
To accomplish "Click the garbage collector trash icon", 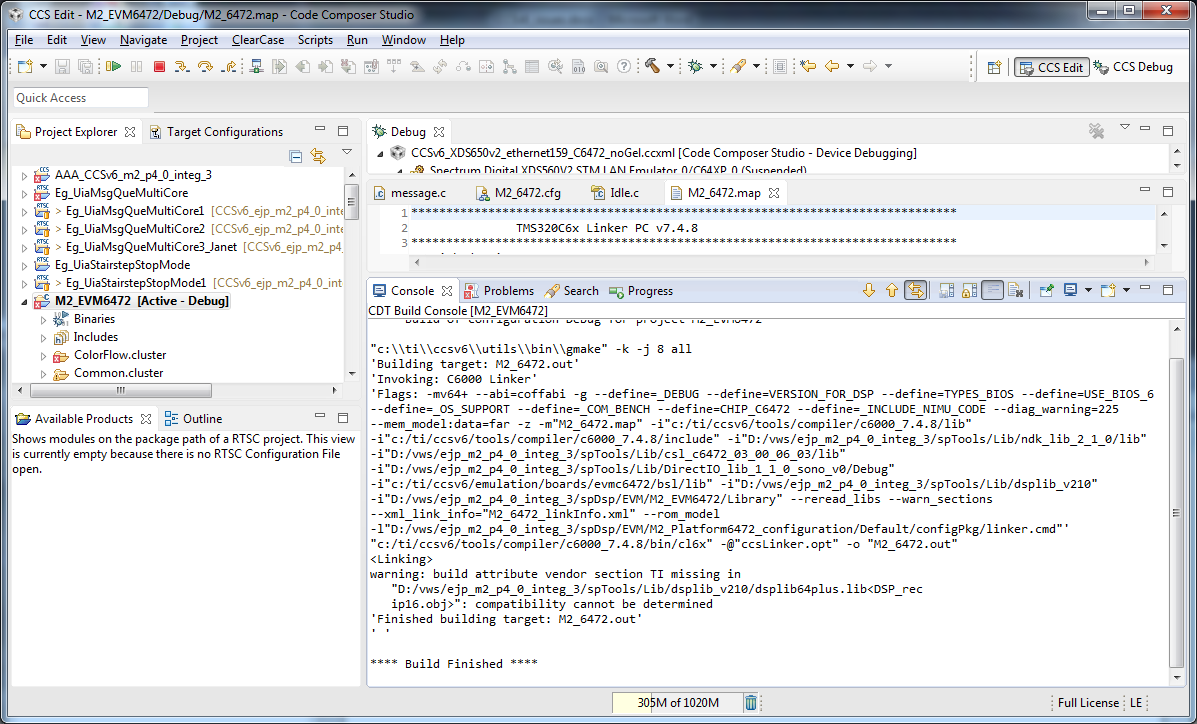I will (750, 703).
